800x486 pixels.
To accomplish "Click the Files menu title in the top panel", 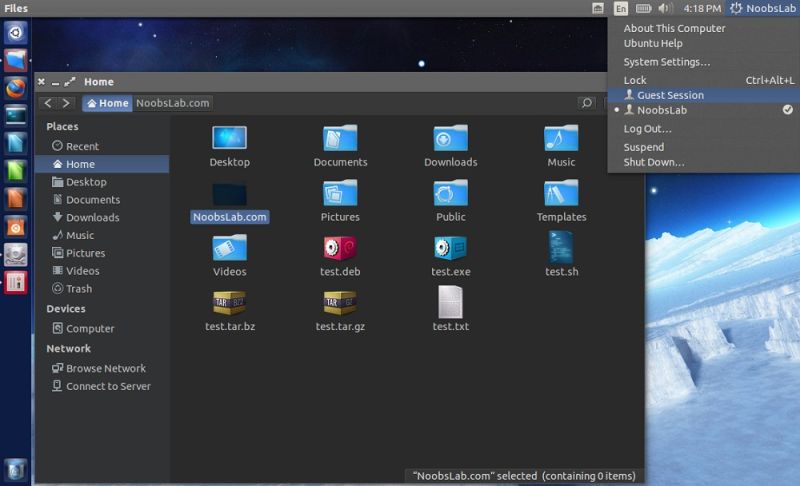I will 16,8.
